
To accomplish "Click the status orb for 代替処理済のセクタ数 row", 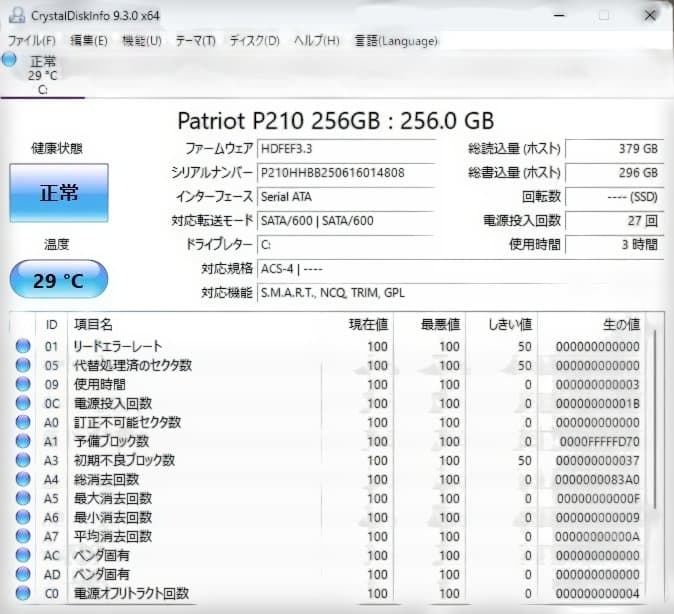I will tap(23, 365).
